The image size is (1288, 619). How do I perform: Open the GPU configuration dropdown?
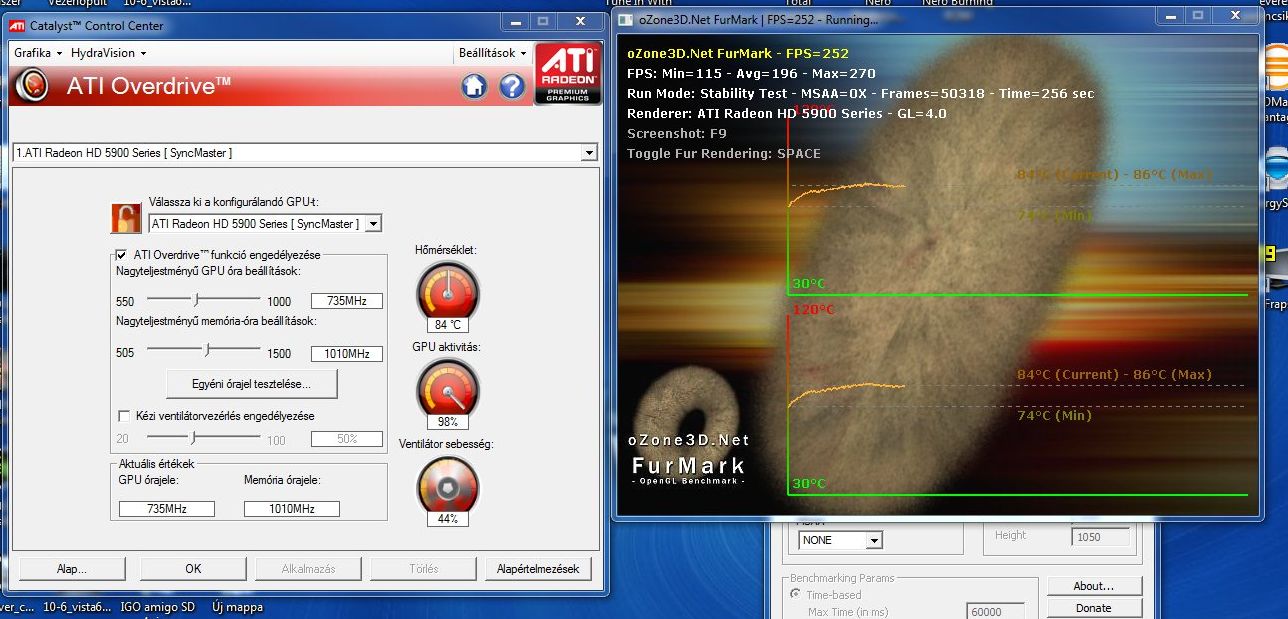tap(373, 224)
